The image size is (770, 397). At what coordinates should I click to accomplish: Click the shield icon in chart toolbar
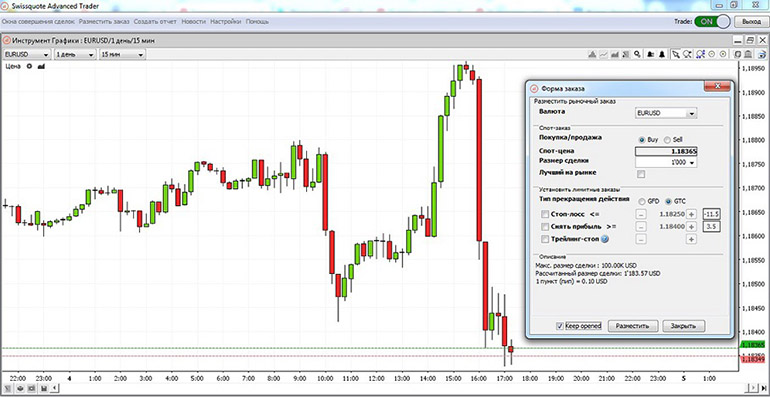[x=738, y=54]
